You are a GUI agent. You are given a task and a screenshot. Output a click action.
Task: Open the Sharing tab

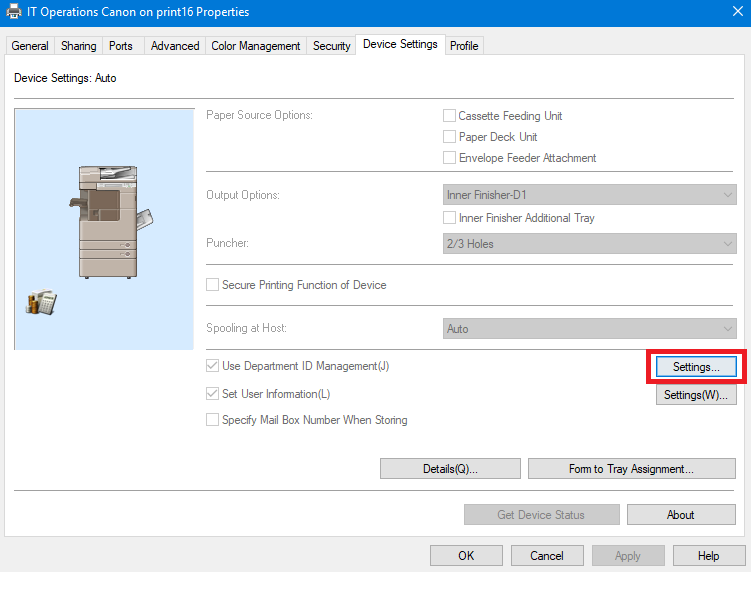point(79,46)
